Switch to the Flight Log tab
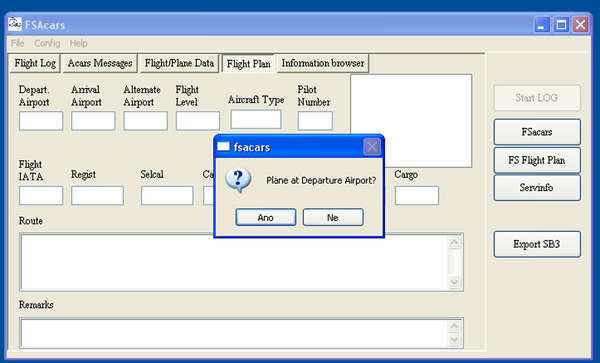Image resolution: width=600 pixels, height=363 pixels. pos(35,63)
